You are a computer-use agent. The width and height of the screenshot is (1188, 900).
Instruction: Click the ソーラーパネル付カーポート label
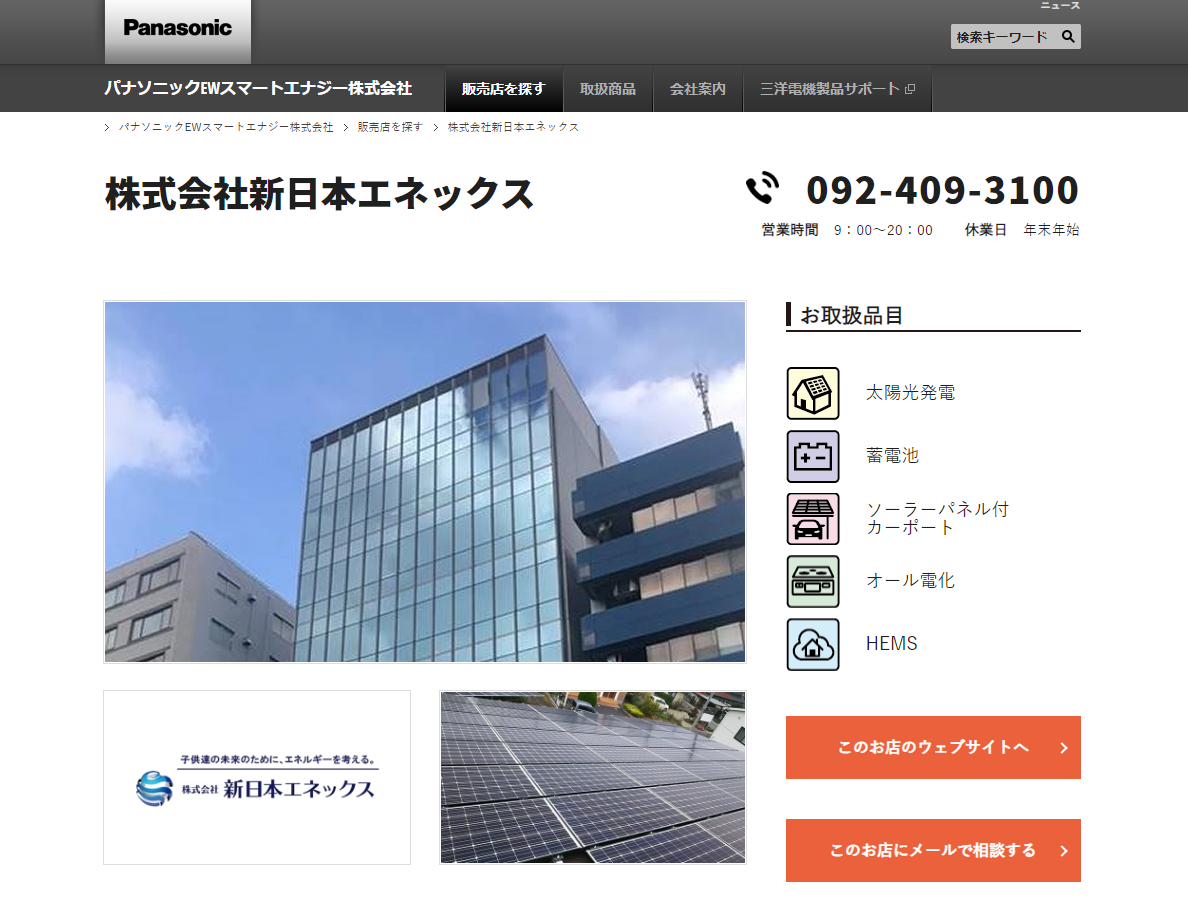coord(937,518)
